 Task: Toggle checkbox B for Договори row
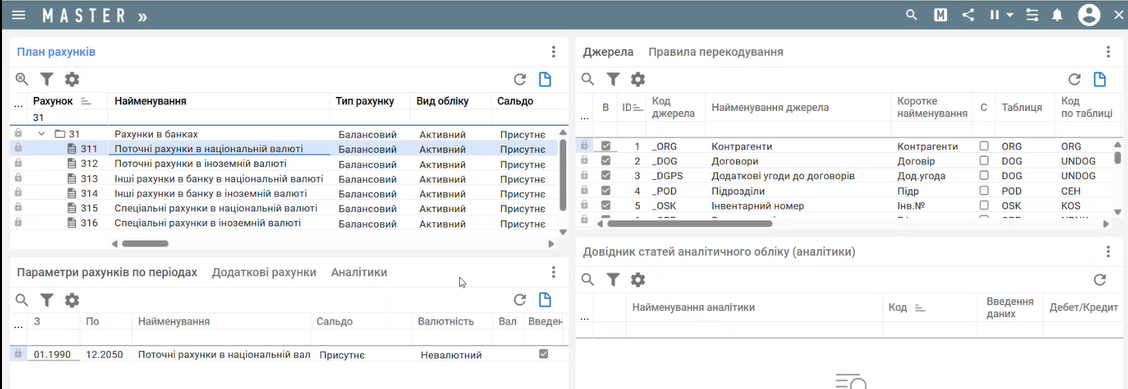point(606,161)
